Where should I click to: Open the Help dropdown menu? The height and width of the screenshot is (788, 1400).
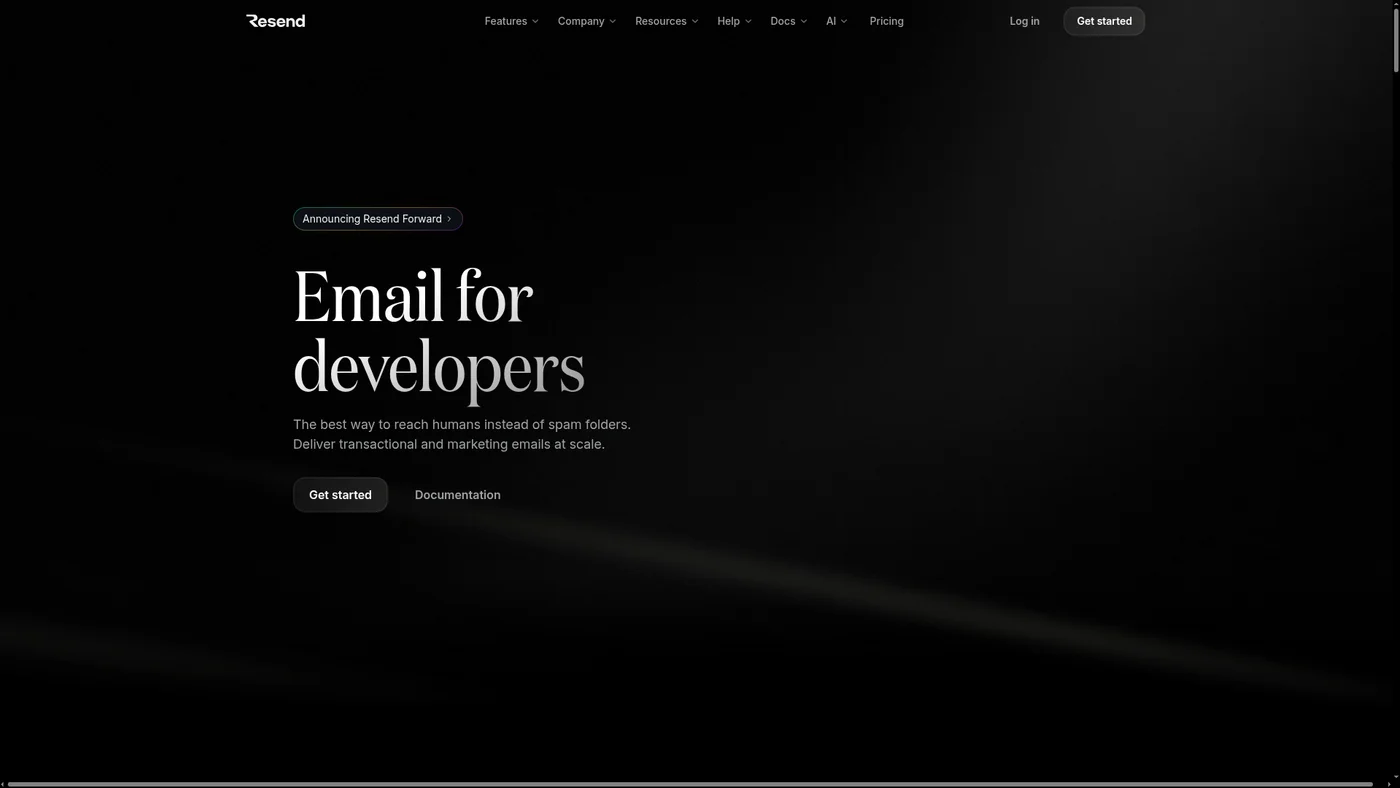734,21
